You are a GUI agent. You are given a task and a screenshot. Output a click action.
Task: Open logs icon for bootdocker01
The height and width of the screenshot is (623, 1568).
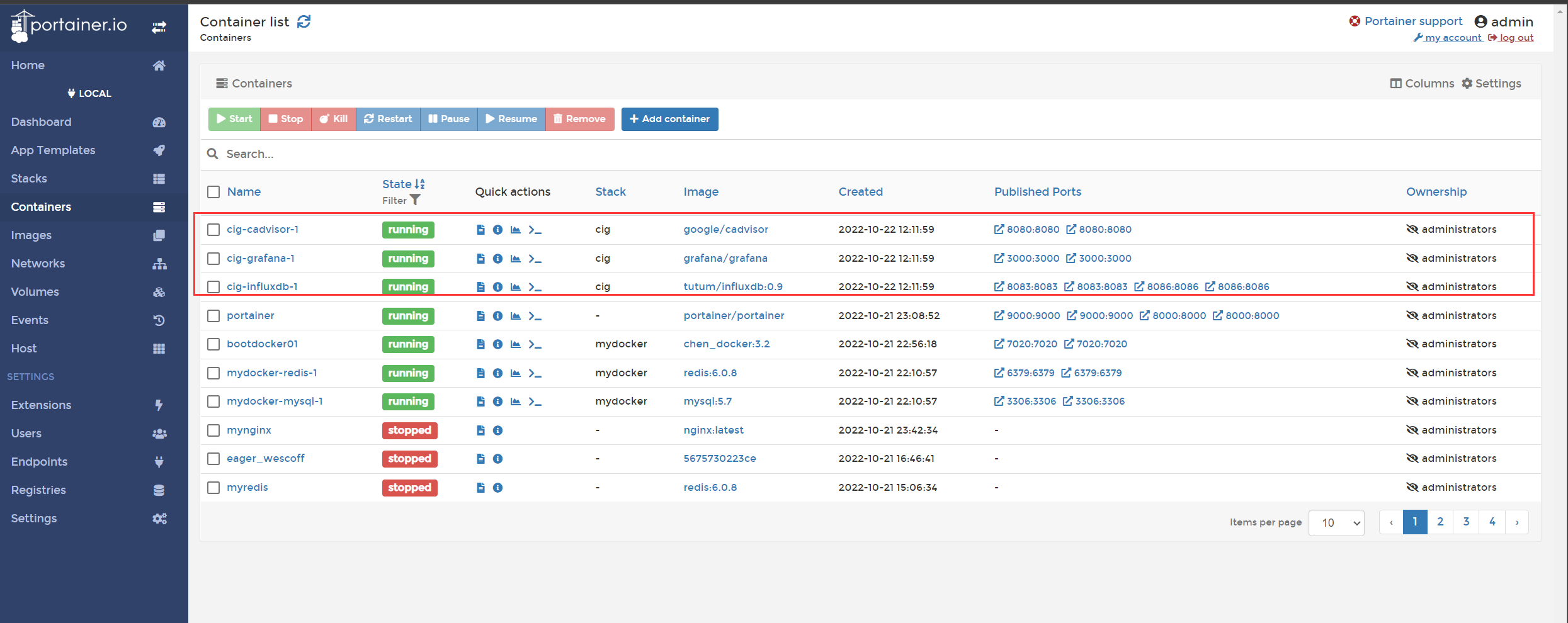[480, 344]
